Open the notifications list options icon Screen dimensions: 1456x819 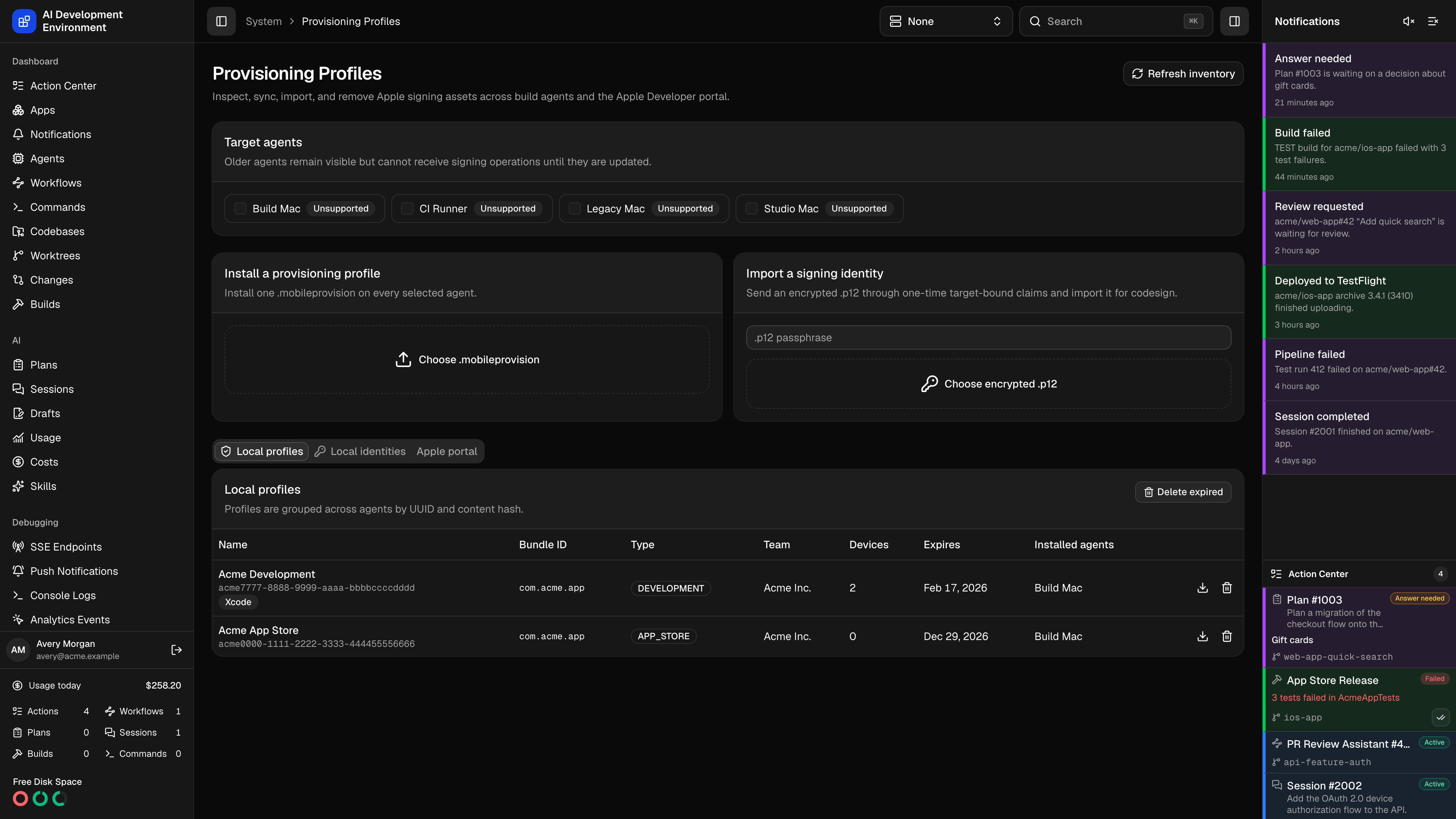point(1433,22)
